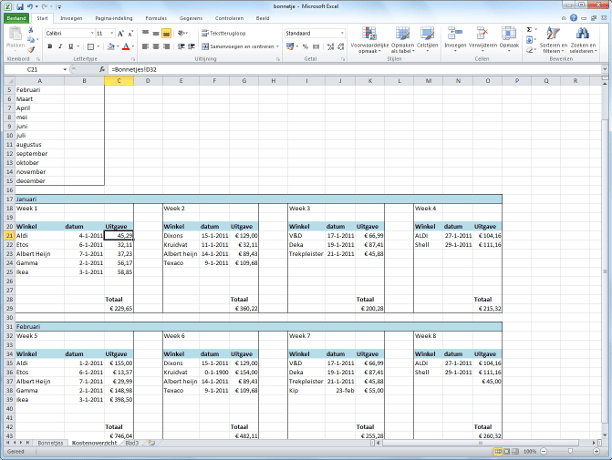Toggle center text alignment
Screen dimensions: 612x460
point(156,46)
